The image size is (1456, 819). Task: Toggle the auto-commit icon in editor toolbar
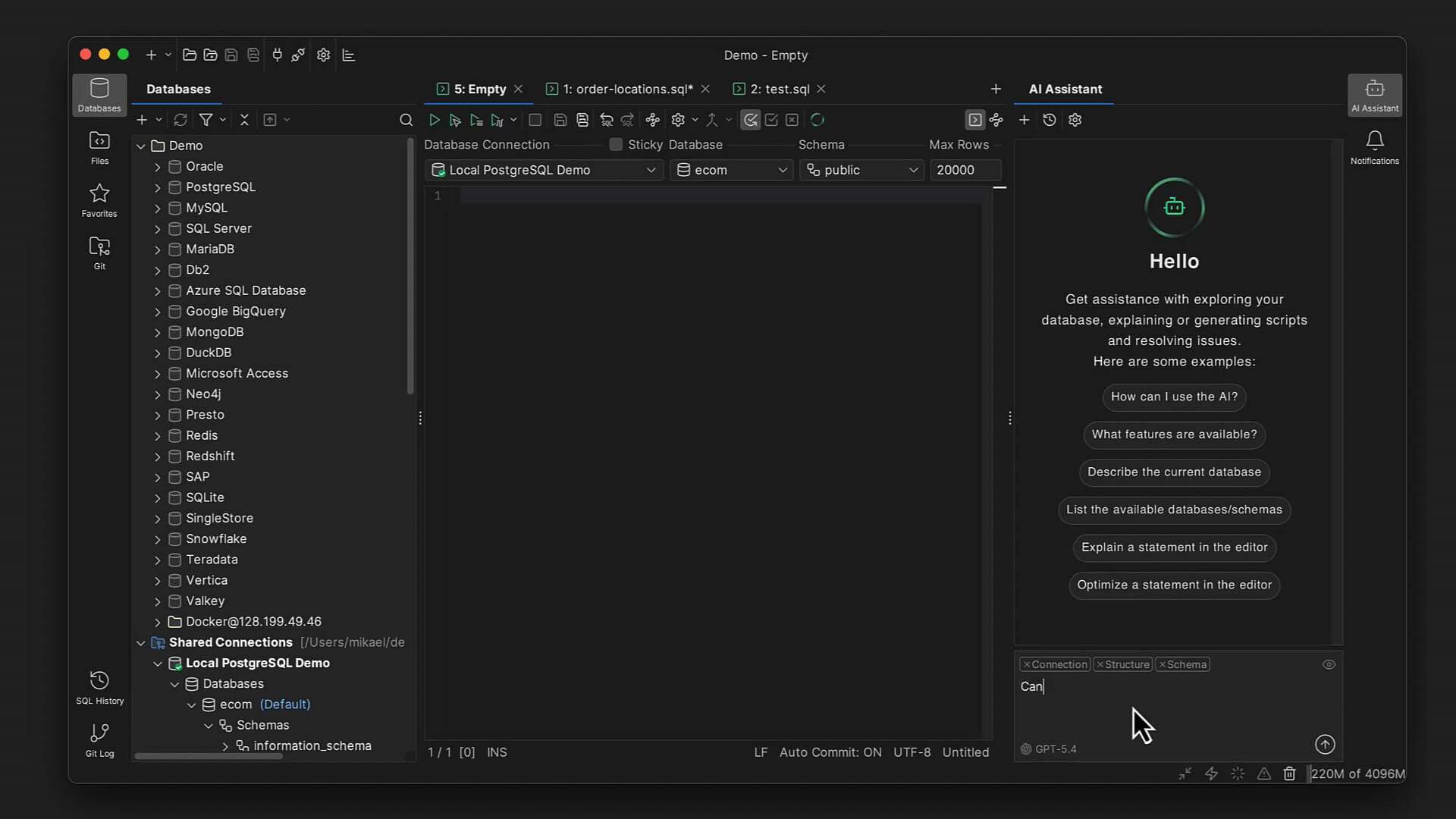point(750,120)
